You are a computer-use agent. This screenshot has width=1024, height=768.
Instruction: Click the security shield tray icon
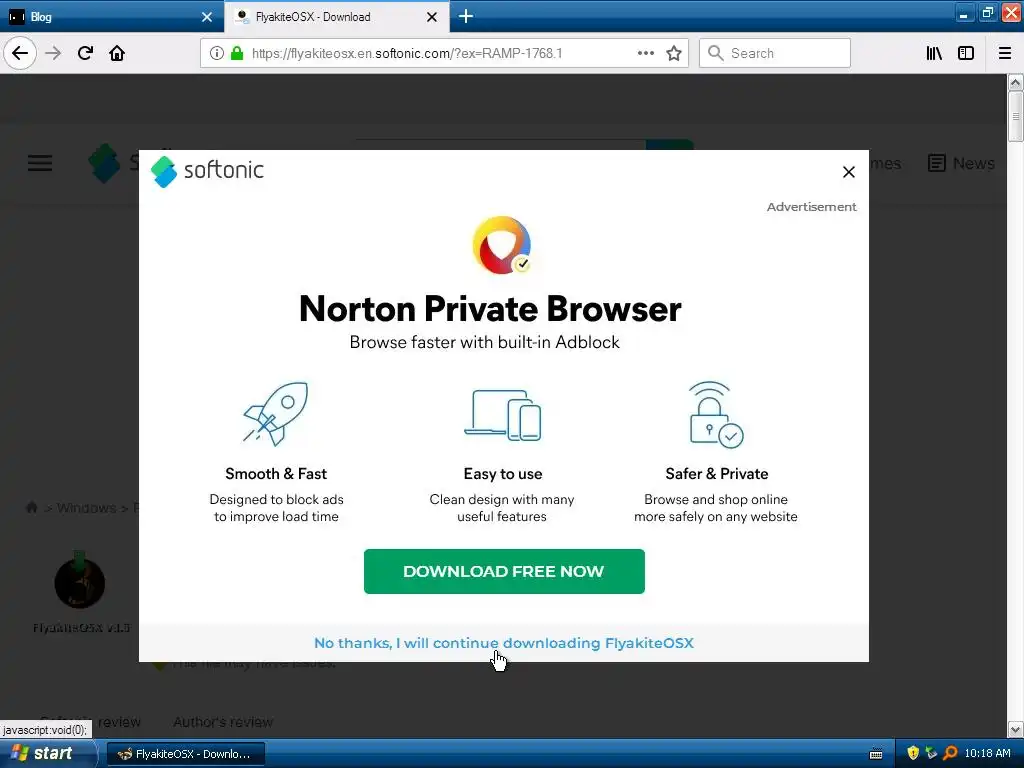click(913, 753)
